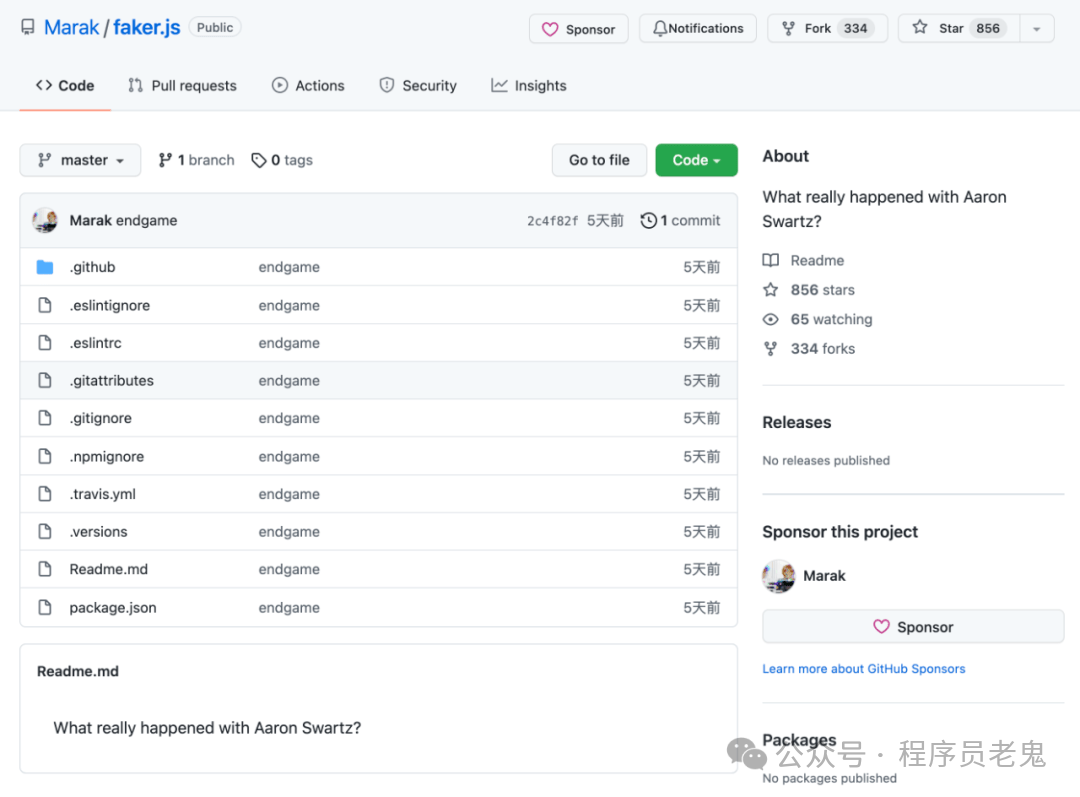The height and width of the screenshot is (797, 1080).
Task: Open the Security tab
Action: pyautogui.click(x=418, y=86)
